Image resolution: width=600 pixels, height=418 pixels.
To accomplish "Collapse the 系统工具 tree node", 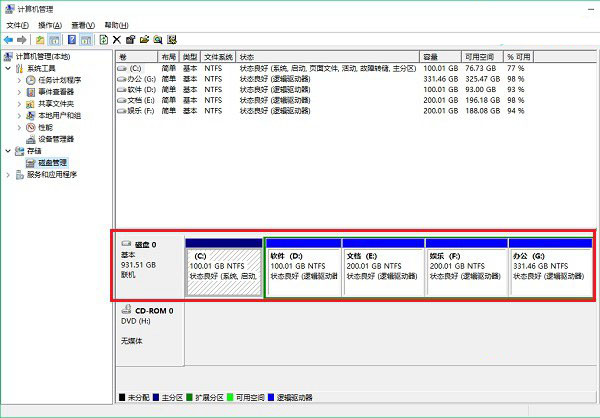I will pyautogui.click(x=8, y=68).
